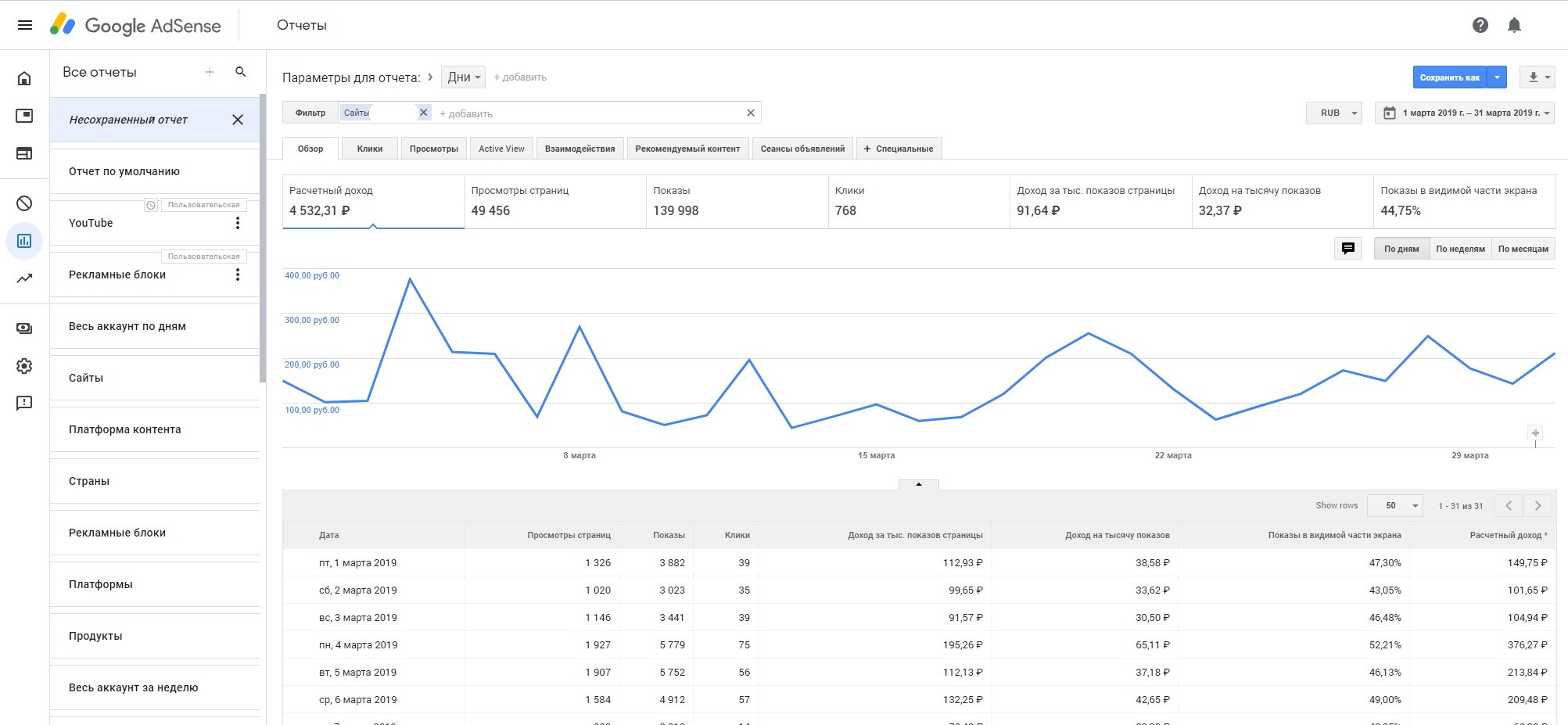The width and height of the screenshot is (1568, 725).
Task: Collapse the chart with up arrow
Action: 919,484
